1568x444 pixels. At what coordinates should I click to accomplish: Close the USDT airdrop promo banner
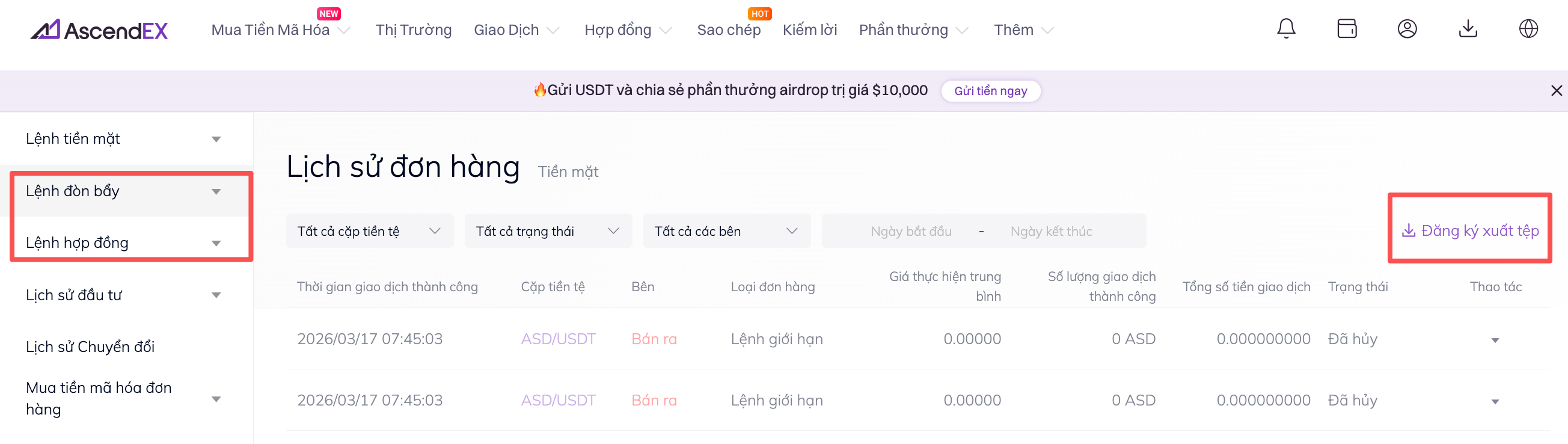coord(1557,91)
